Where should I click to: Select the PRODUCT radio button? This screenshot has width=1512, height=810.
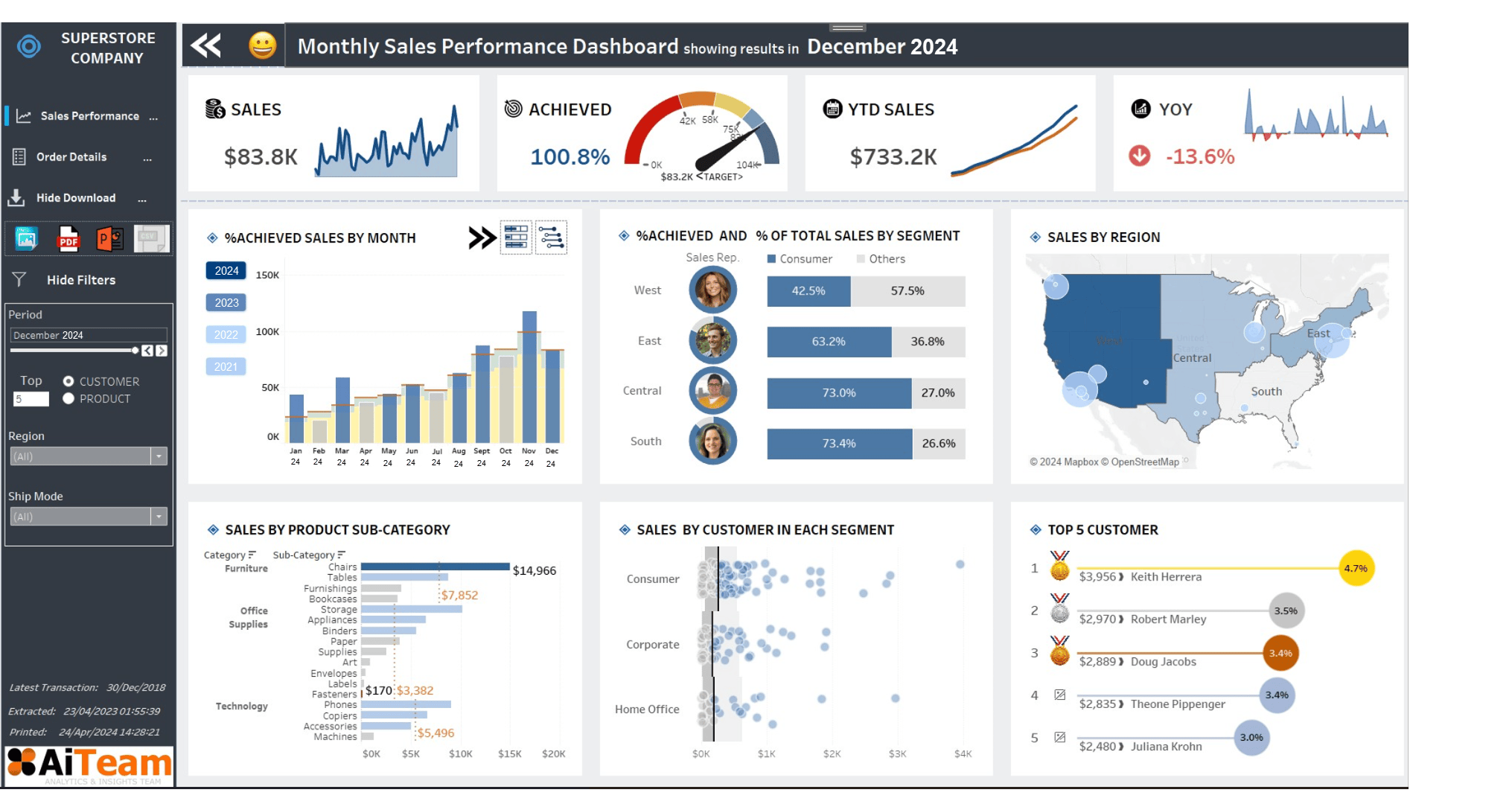(x=68, y=398)
